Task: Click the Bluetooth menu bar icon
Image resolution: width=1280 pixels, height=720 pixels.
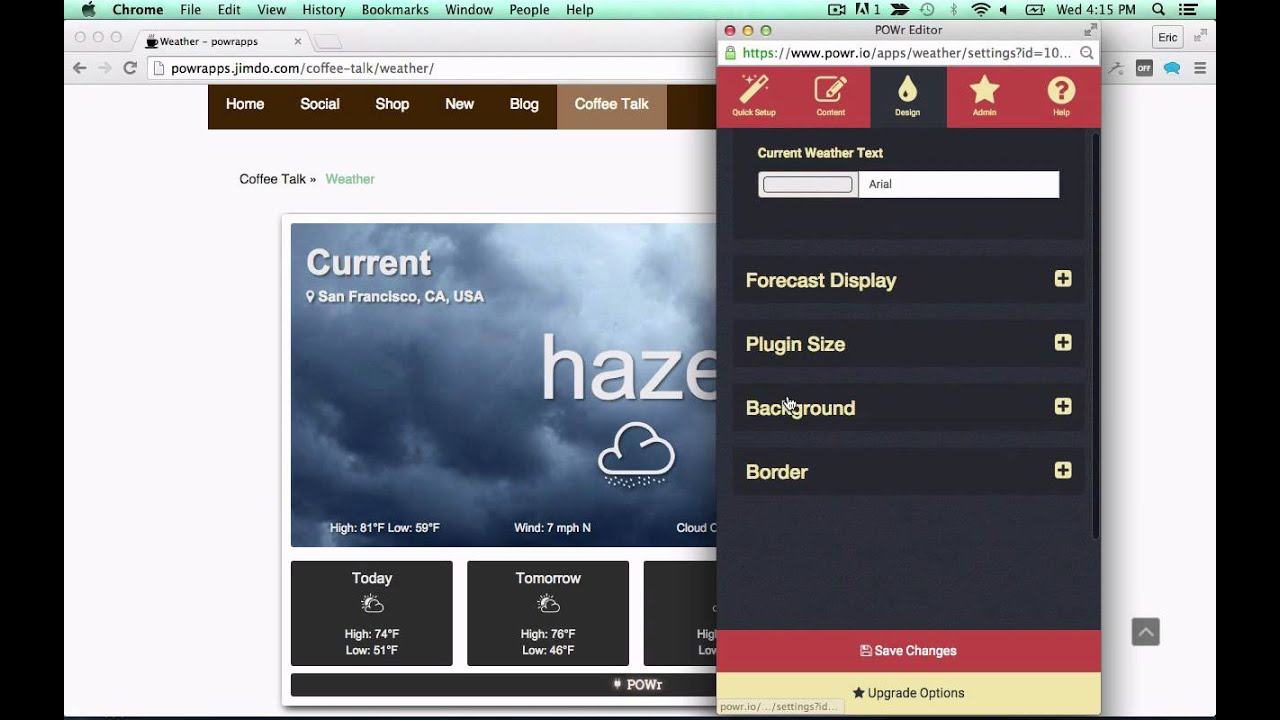Action: click(x=953, y=10)
